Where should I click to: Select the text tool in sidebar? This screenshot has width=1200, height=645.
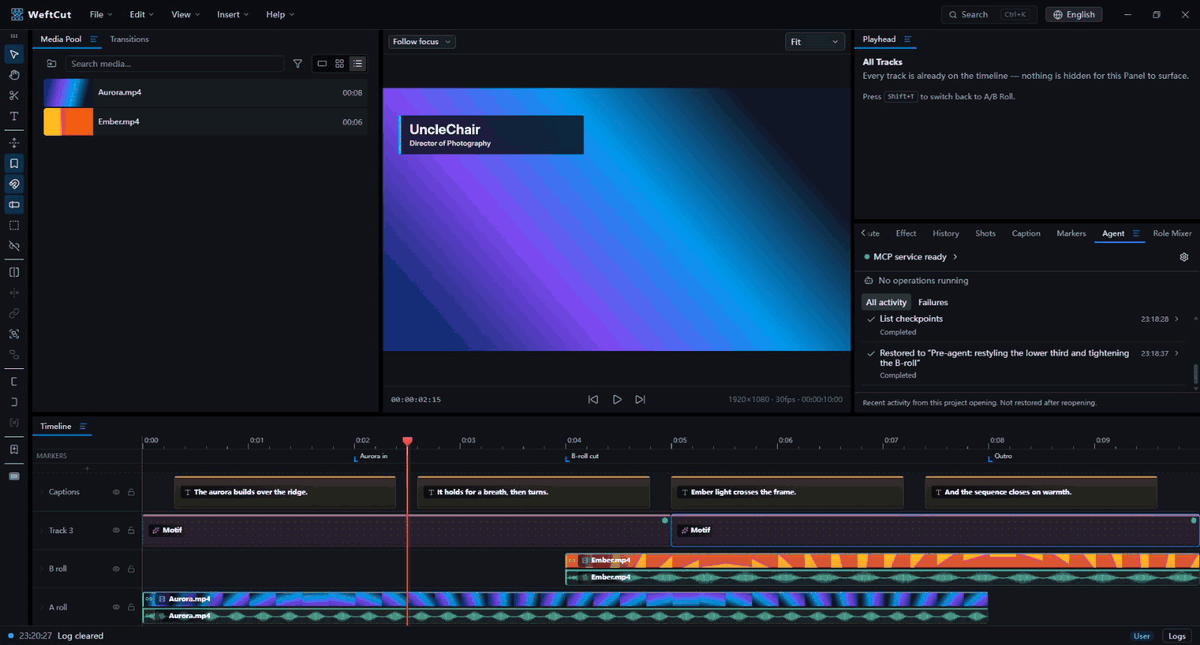click(x=14, y=116)
